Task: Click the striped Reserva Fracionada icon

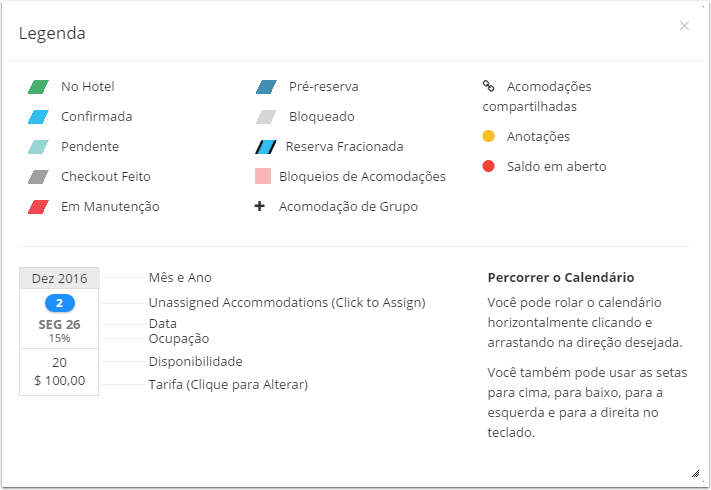Action: (x=266, y=146)
